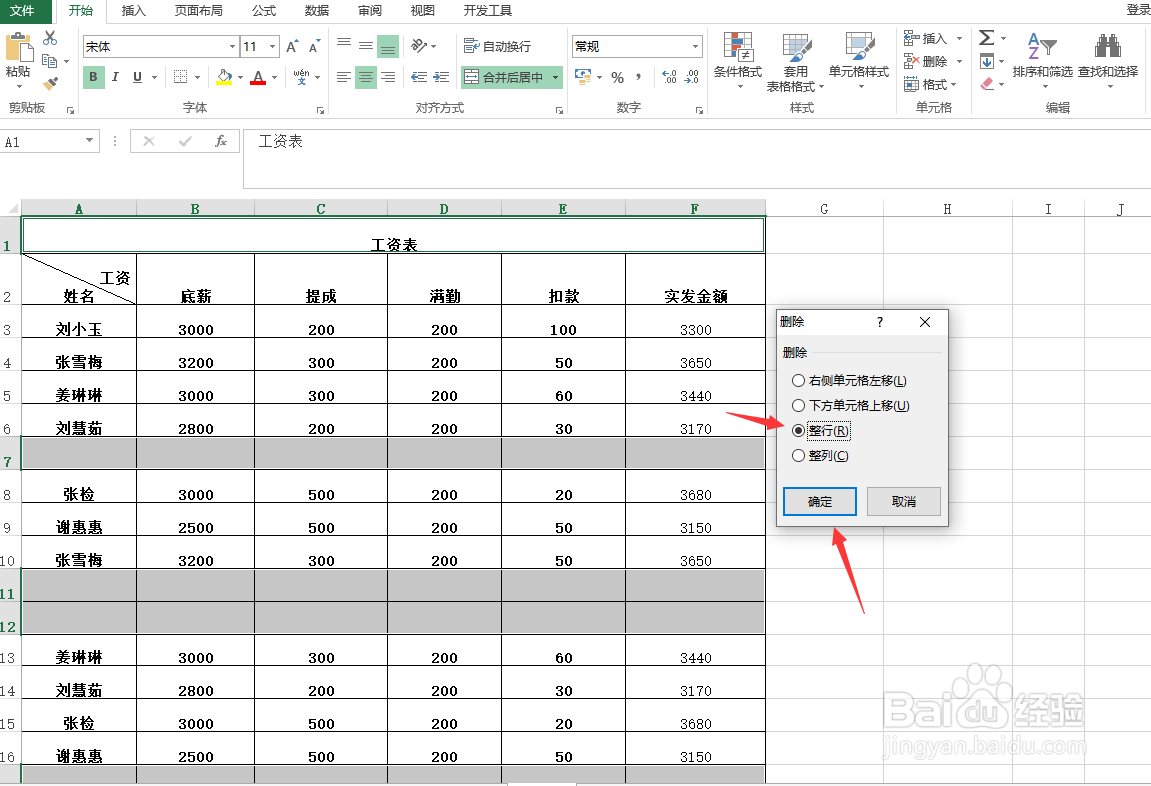The image size is (1151, 786).
Task: Click 取消 in delete dialog
Action: (x=904, y=501)
